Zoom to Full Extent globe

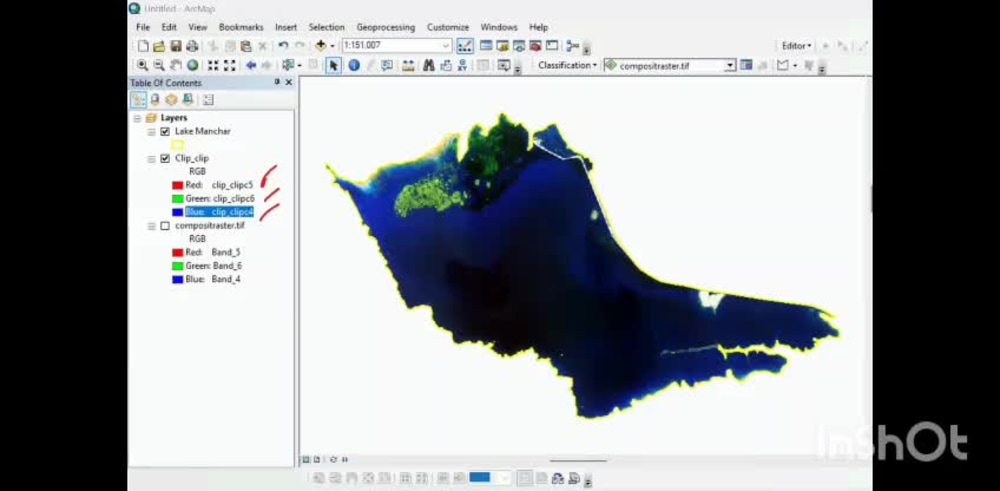(192, 65)
